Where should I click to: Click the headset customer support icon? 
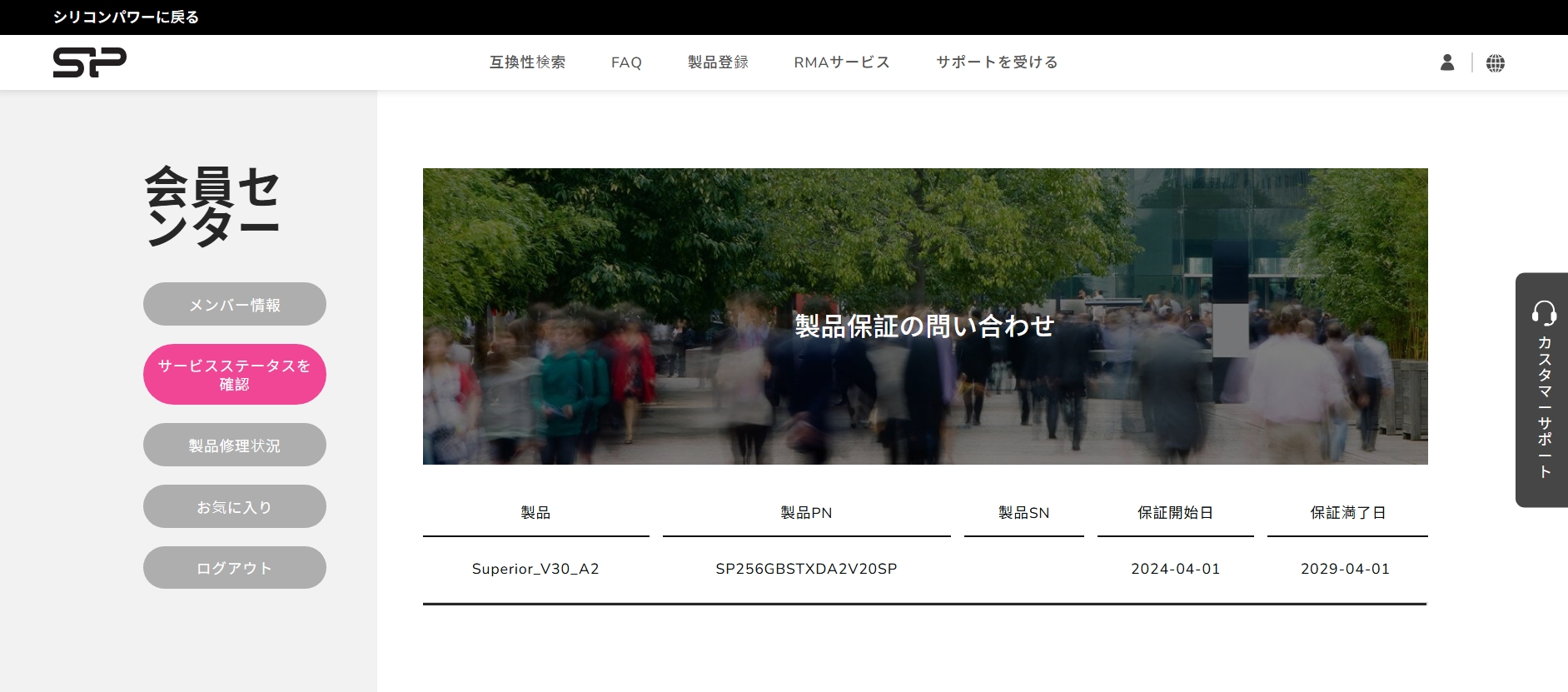click(1544, 313)
